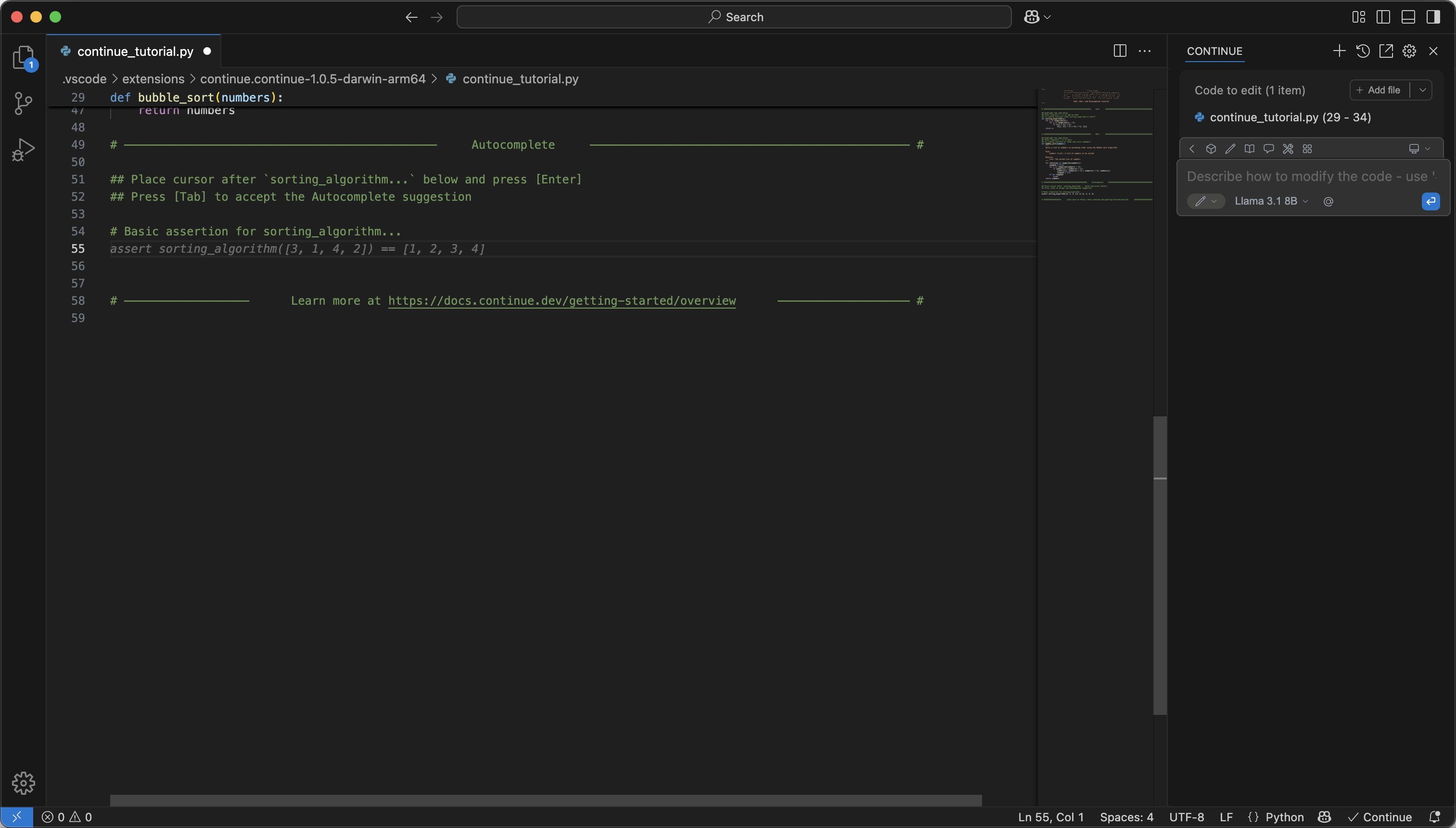The width and height of the screenshot is (1456, 828).
Task: Collapse toolbar with back chevron in Continue
Action: (x=1192, y=149)
